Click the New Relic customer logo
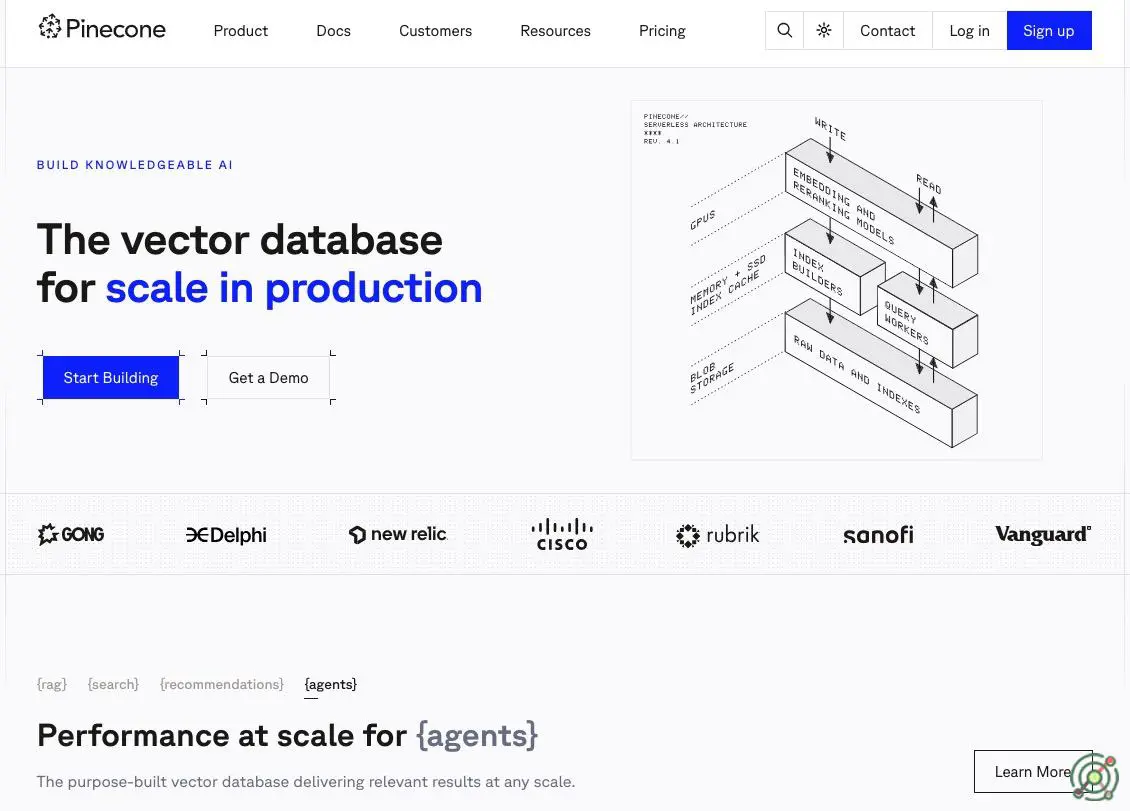This screenshot has width=1130, height=811. pos(398,534)
